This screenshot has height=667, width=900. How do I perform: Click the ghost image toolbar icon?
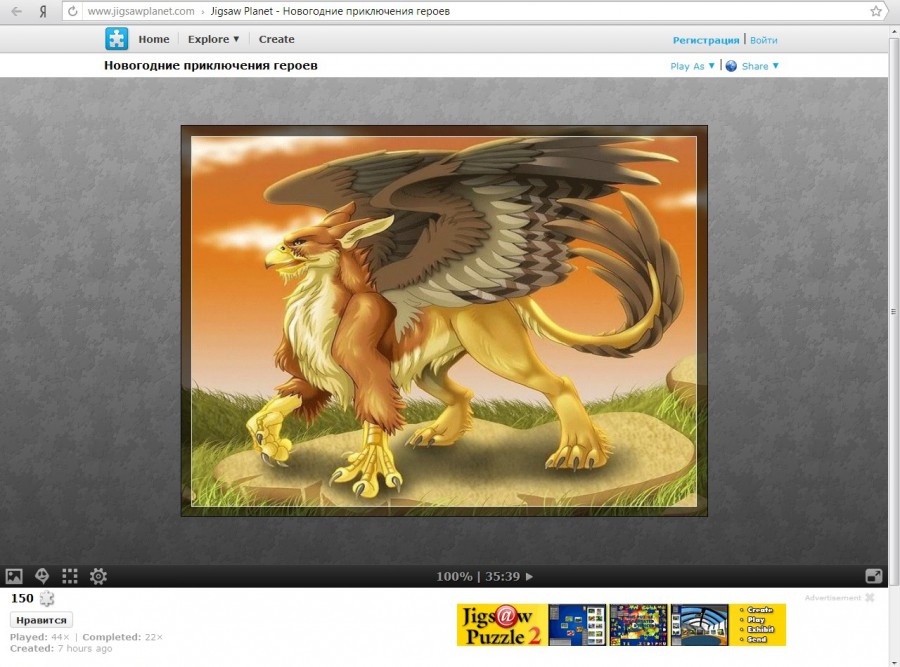[42, 576]
